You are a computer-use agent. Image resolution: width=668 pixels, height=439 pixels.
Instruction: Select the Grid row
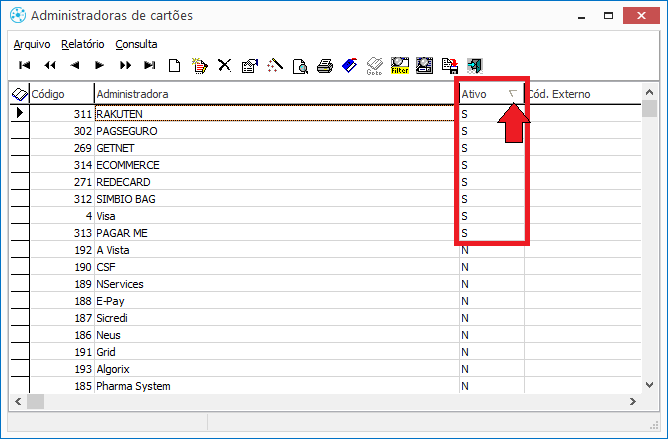pyautogui.click(x=326, y=352)
